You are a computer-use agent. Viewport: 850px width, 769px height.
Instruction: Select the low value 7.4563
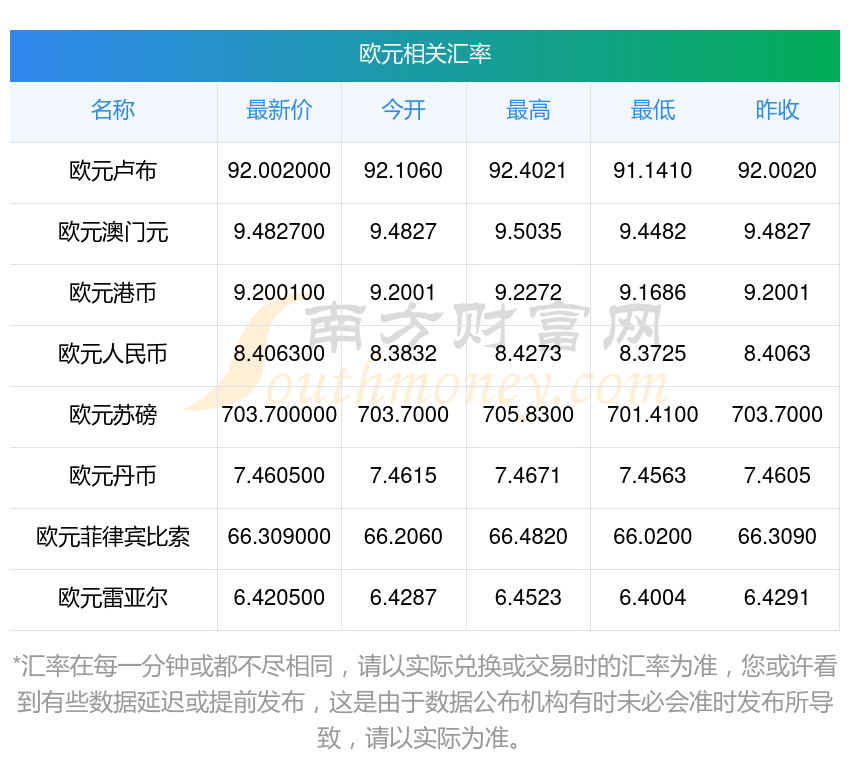coord(653,476)
